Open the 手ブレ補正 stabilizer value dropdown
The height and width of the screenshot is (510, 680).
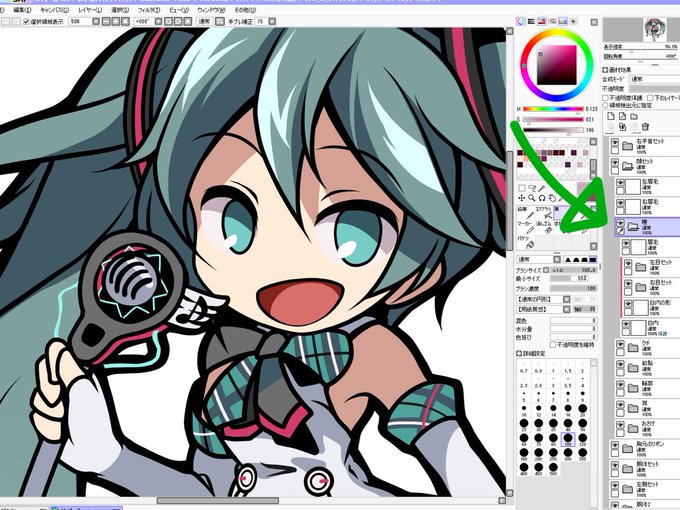[x=272, y=21]
